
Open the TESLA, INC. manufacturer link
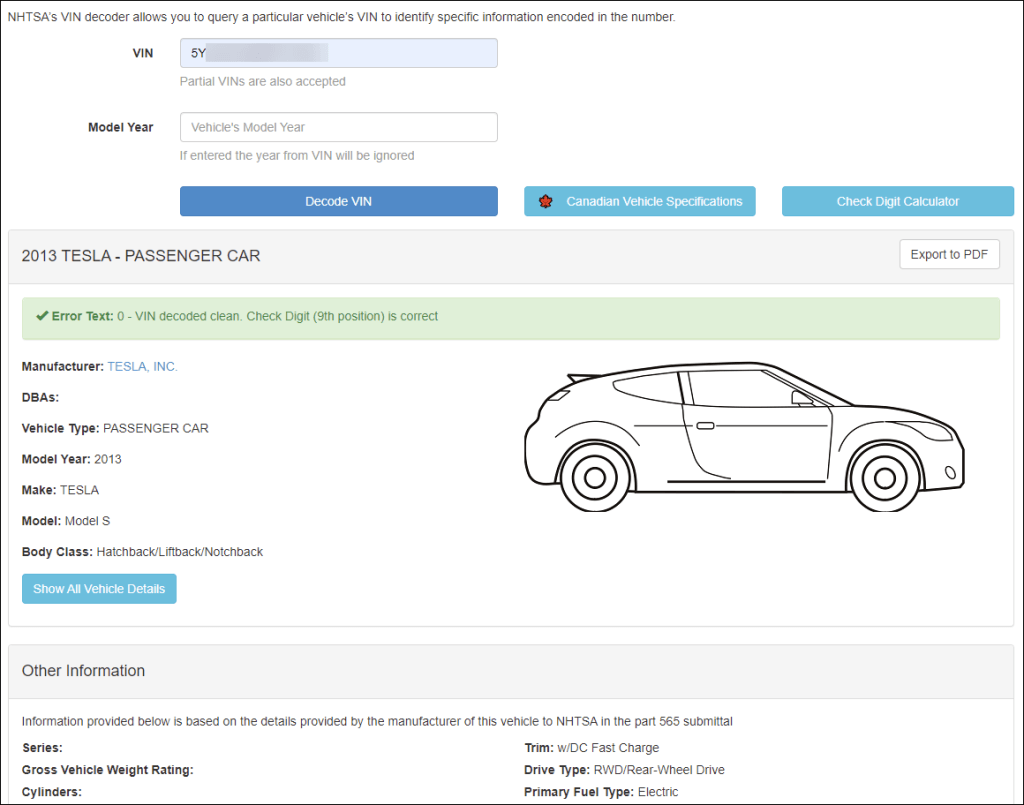coord(142,367)
